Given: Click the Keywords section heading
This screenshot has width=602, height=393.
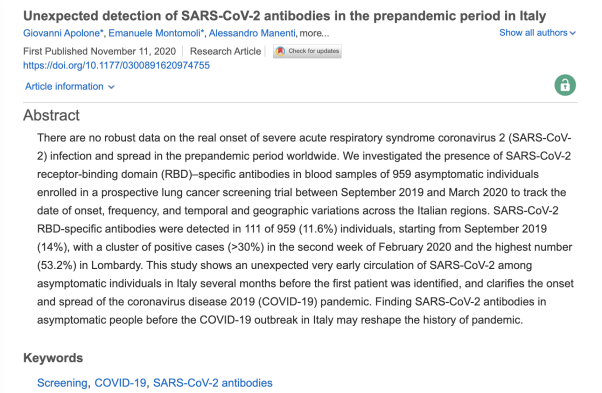Looking at the screenshot, I should [53, 358].
